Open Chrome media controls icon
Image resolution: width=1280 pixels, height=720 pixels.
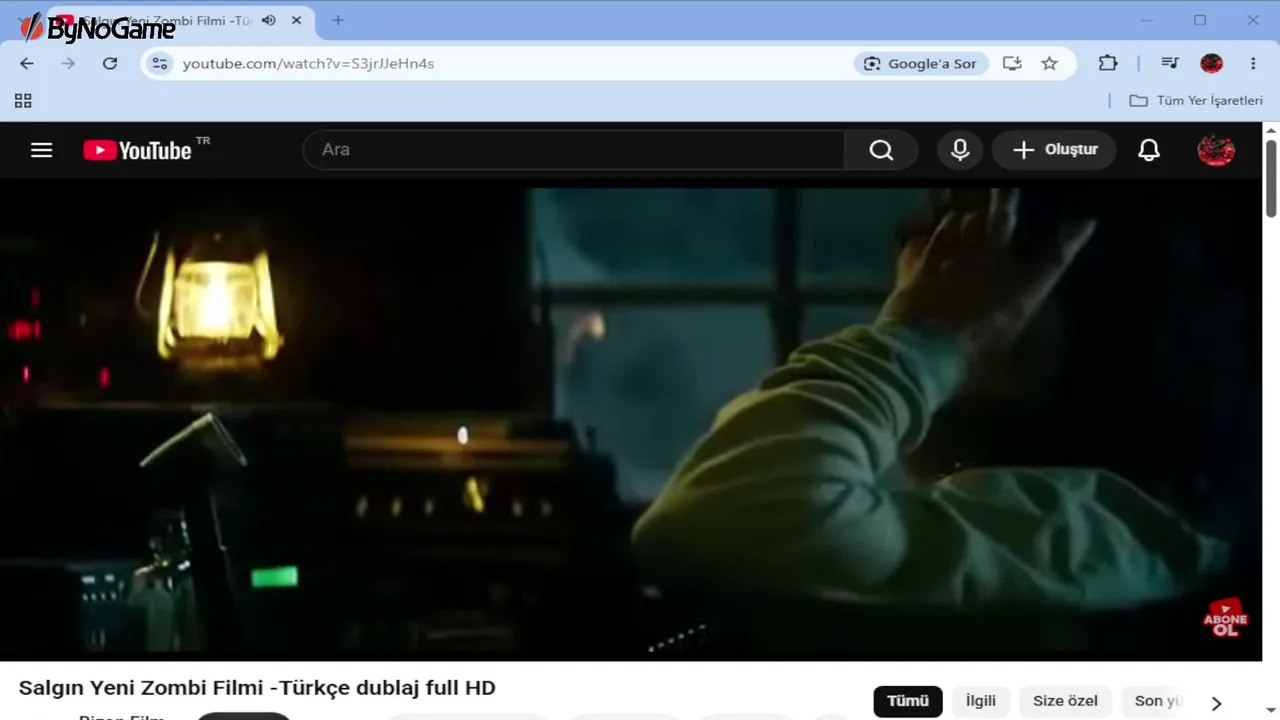click(1170, 63)
